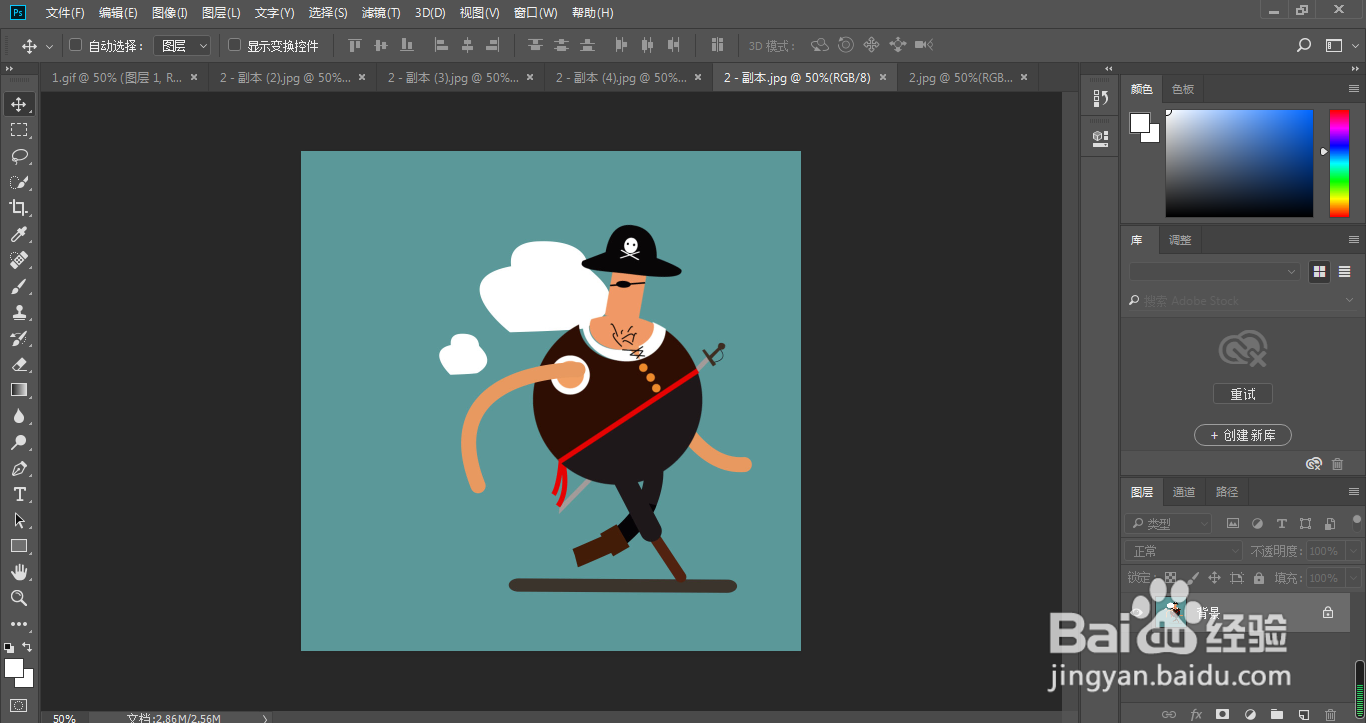Select the Brush tool

pos(19,286)
